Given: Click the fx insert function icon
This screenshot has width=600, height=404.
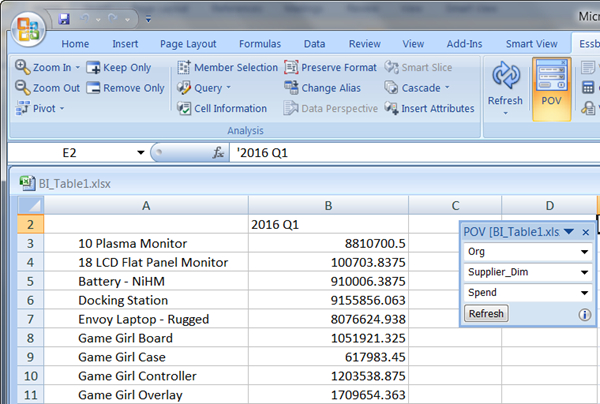Looking at the screenshot, I should click(x=218, y=153).
